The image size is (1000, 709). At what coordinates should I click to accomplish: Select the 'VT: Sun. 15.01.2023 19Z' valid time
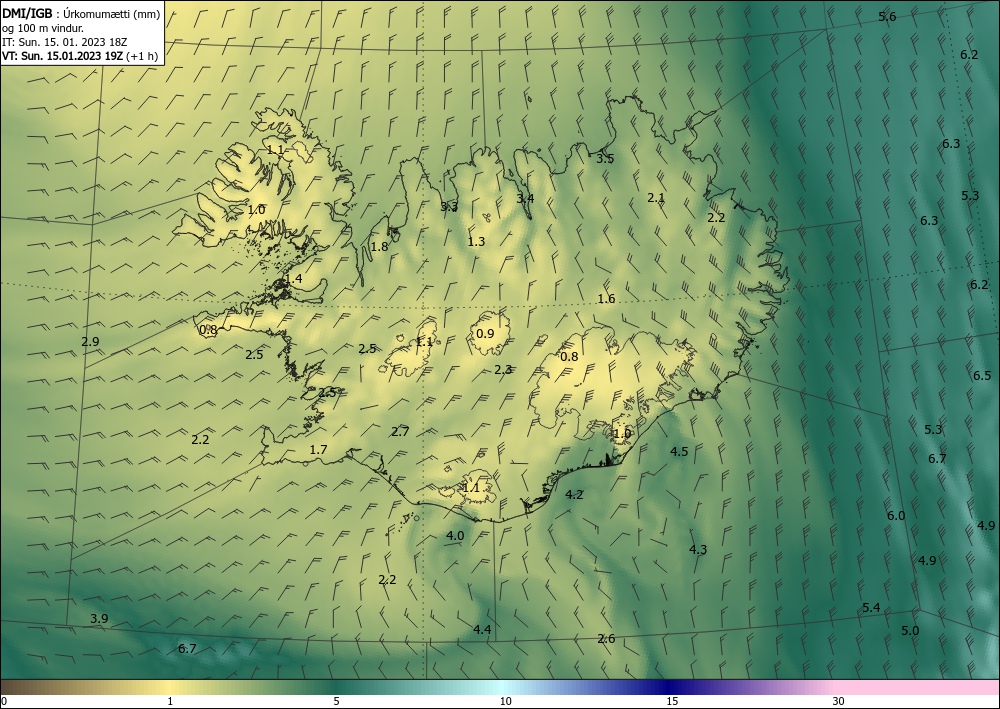click(64, 55)
